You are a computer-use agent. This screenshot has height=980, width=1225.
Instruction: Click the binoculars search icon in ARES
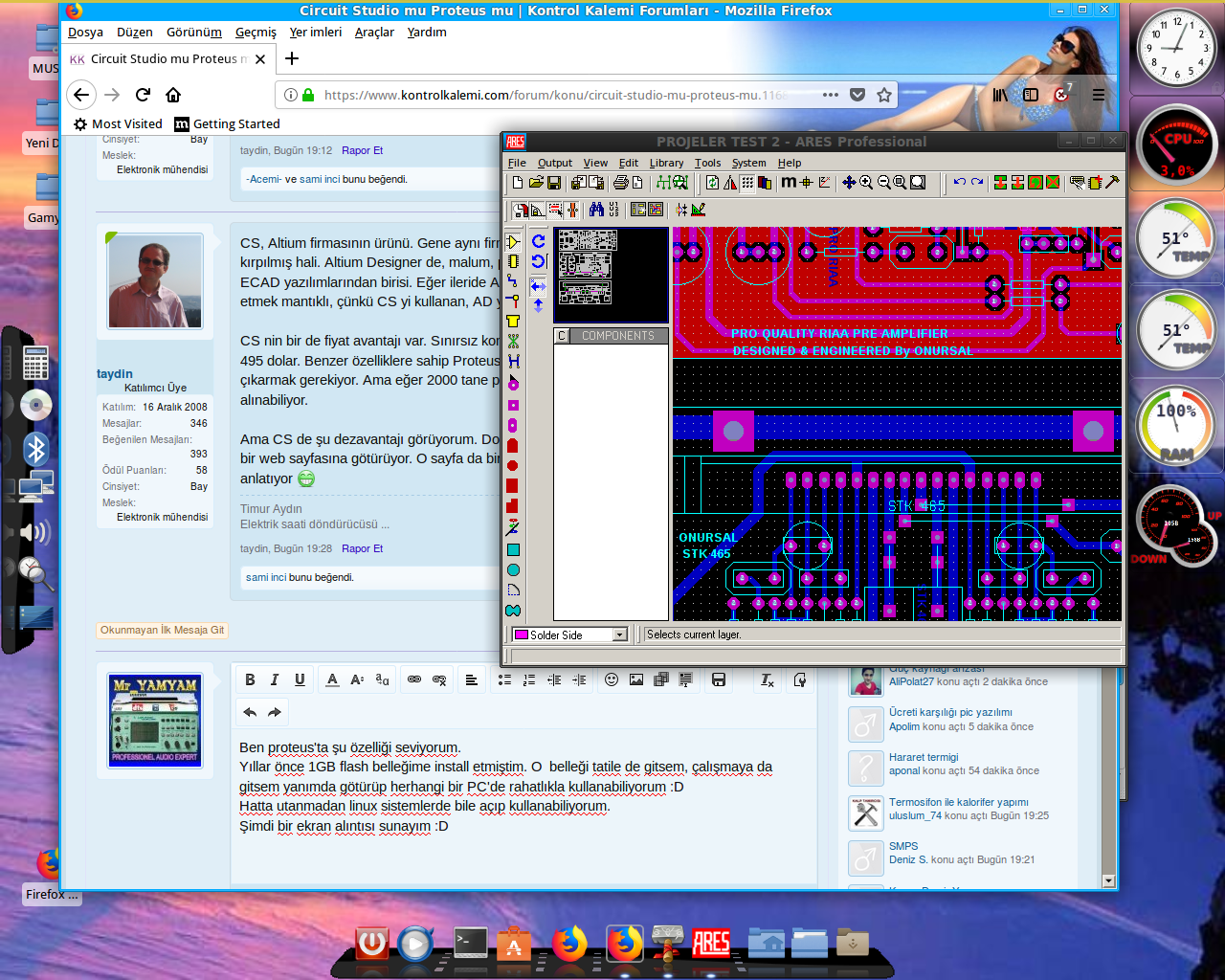596,210
